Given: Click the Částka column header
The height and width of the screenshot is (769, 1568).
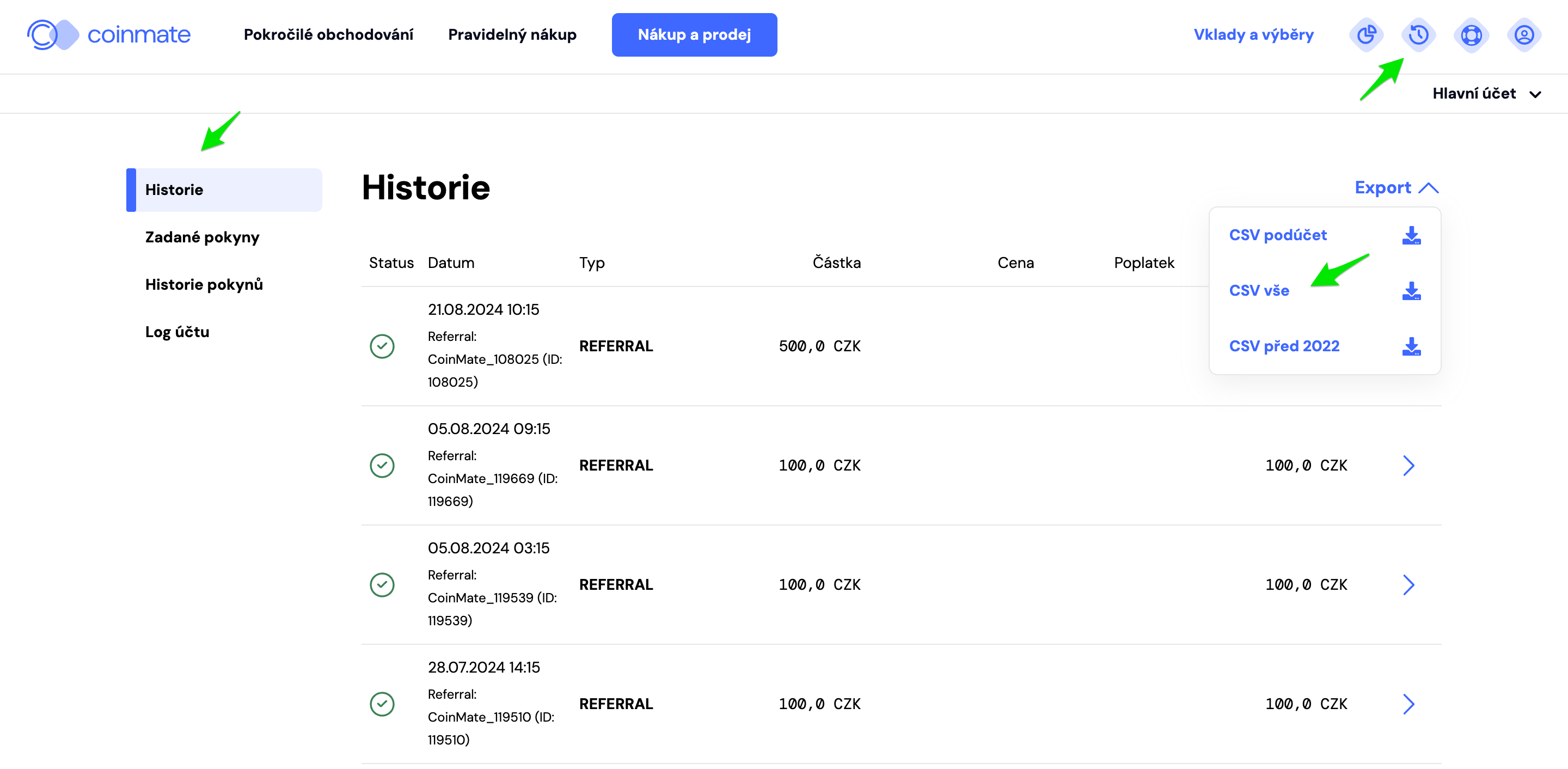Looking at the screenshot, I should tap(836, 263).
